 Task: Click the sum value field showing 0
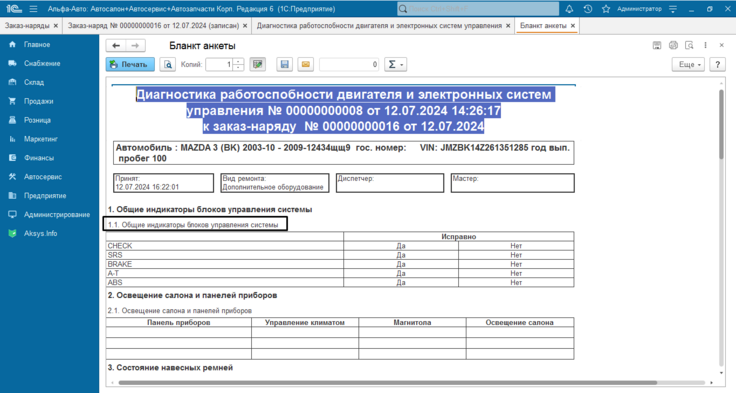pos(349,64)
